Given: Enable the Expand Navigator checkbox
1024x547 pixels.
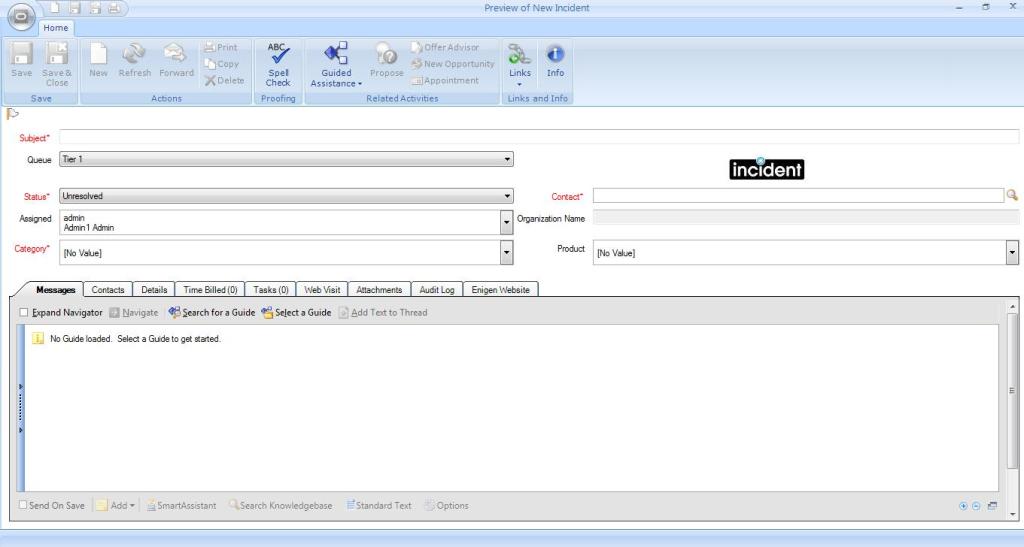Looking at the screenshot, I should pos(24,313).
